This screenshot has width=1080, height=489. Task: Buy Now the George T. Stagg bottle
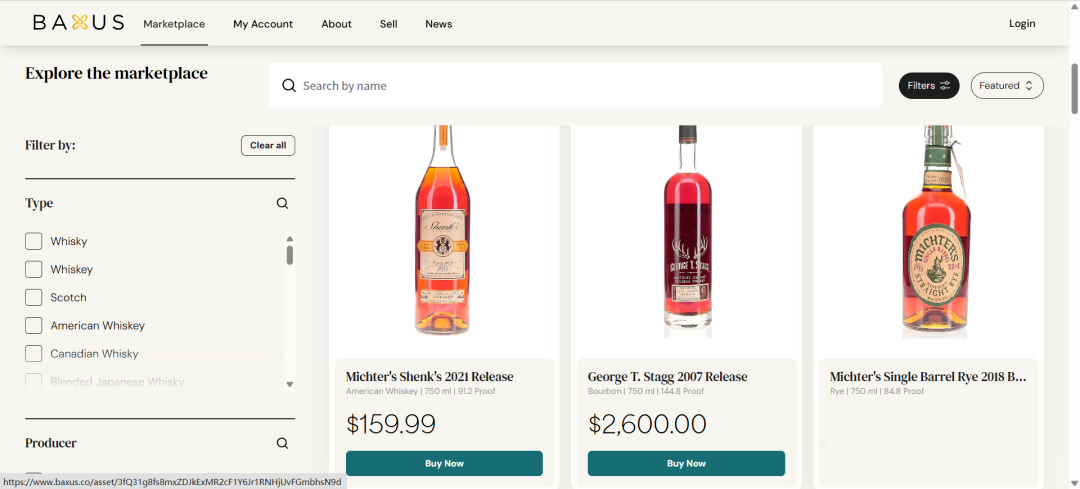pos(686,463)
